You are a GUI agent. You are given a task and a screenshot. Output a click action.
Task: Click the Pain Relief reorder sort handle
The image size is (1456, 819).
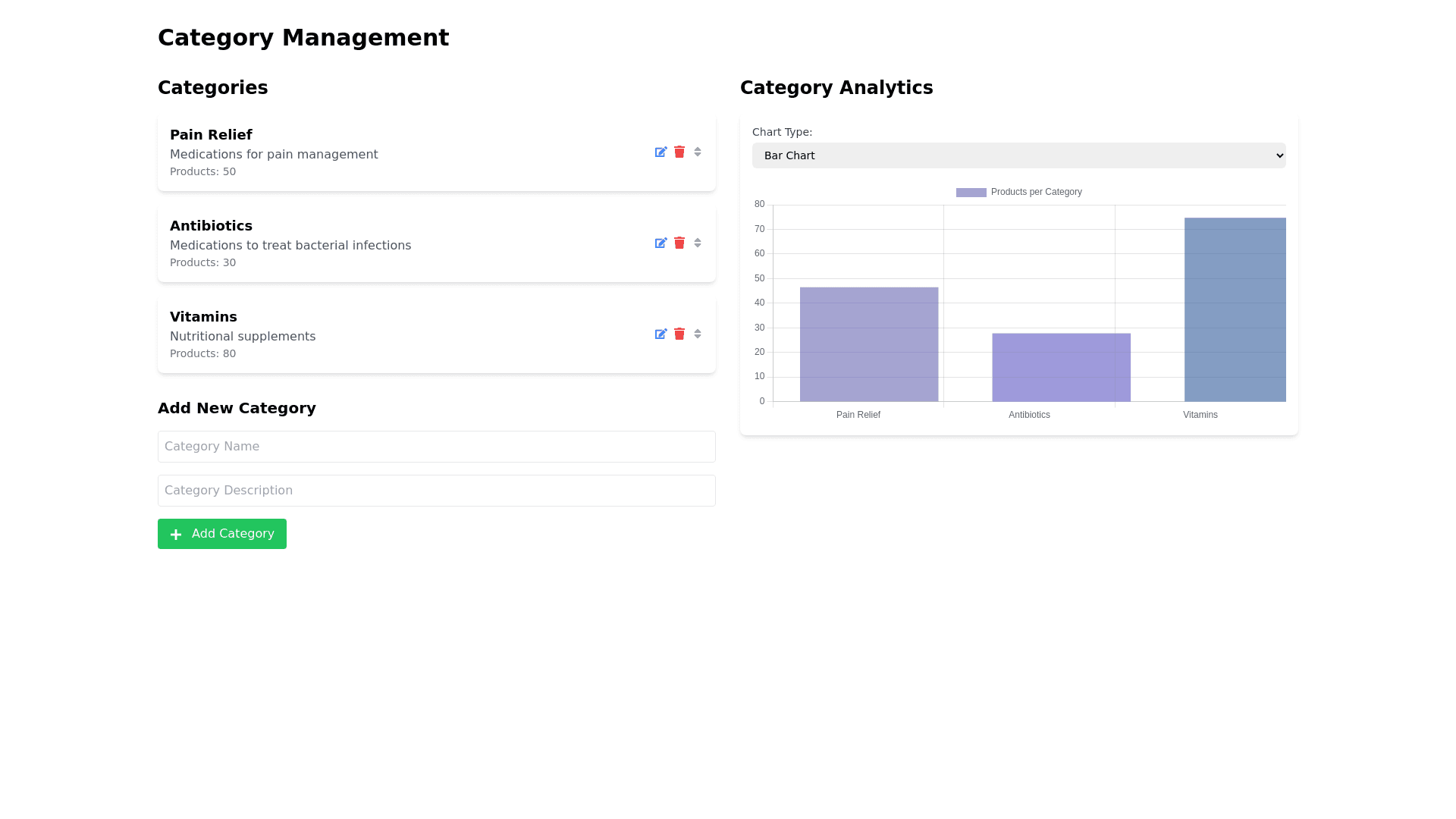pos(698,152)
